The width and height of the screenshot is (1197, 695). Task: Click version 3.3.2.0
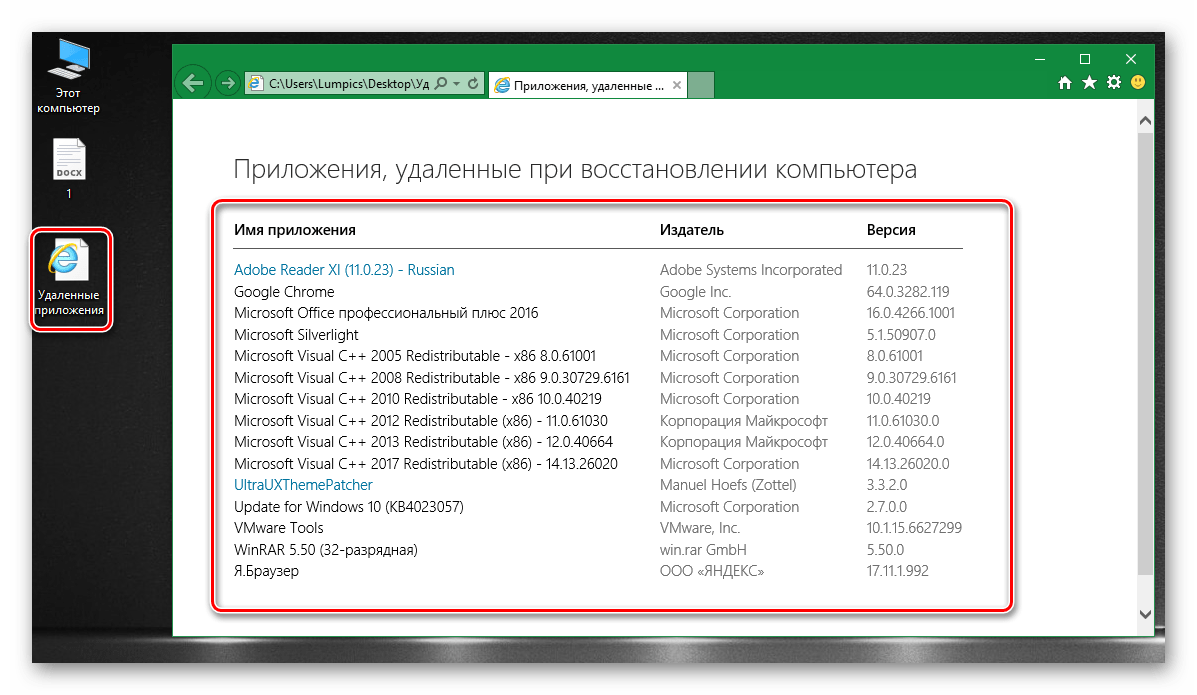pyautogui.click(x=887, y=485)
